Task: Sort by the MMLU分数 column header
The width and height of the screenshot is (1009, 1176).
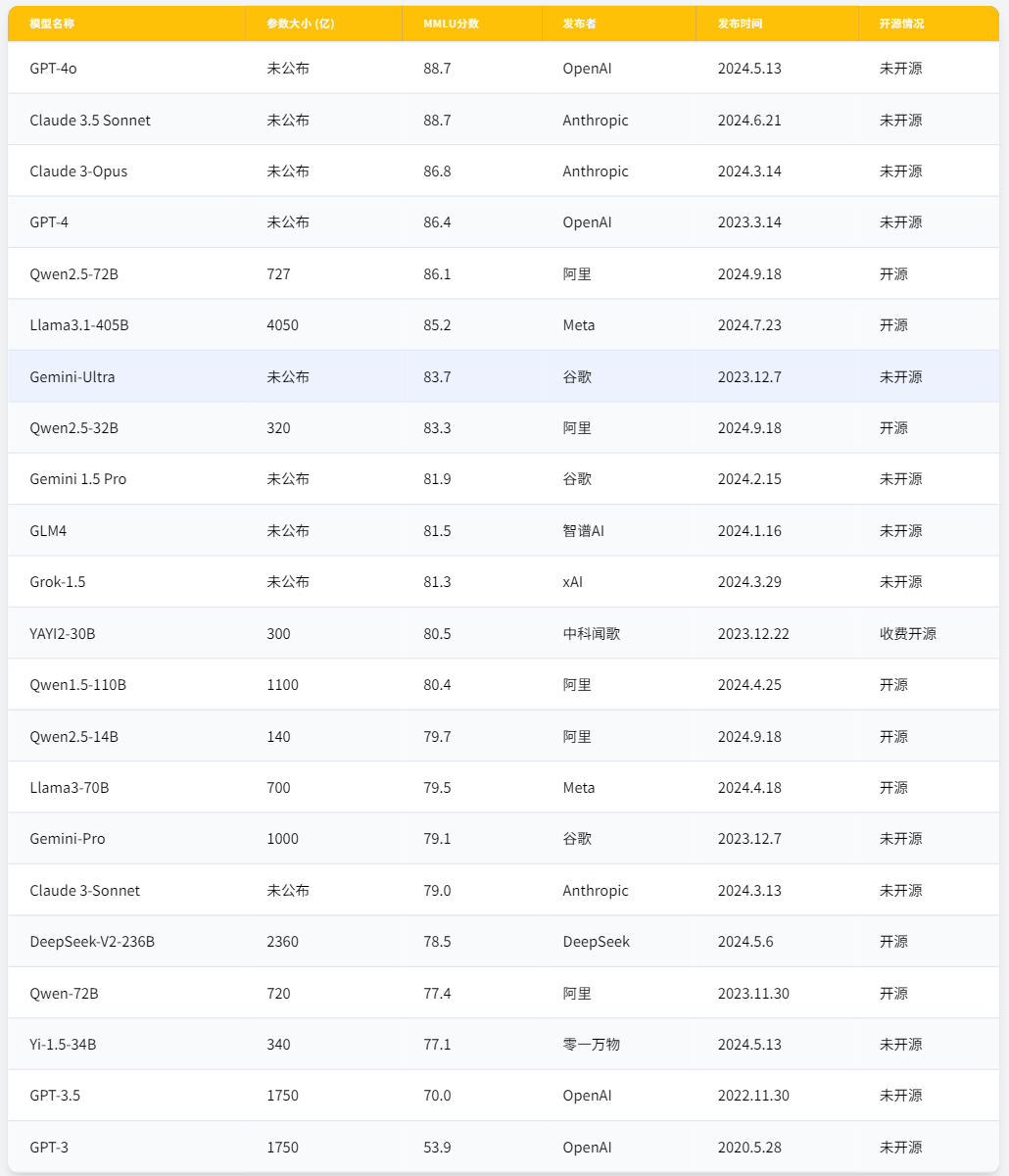Action: click(x=452, y=24)
